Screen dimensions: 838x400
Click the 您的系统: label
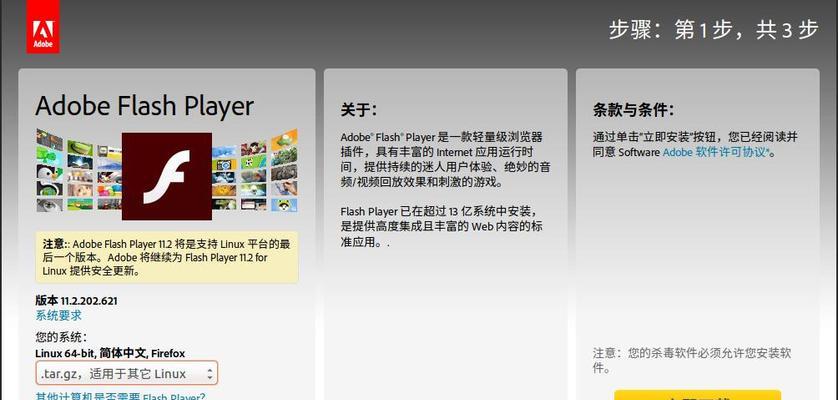coord(61,337)
